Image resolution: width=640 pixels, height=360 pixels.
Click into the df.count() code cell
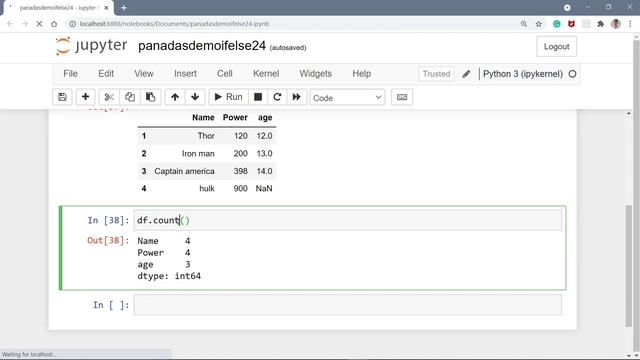pos(347,220)
